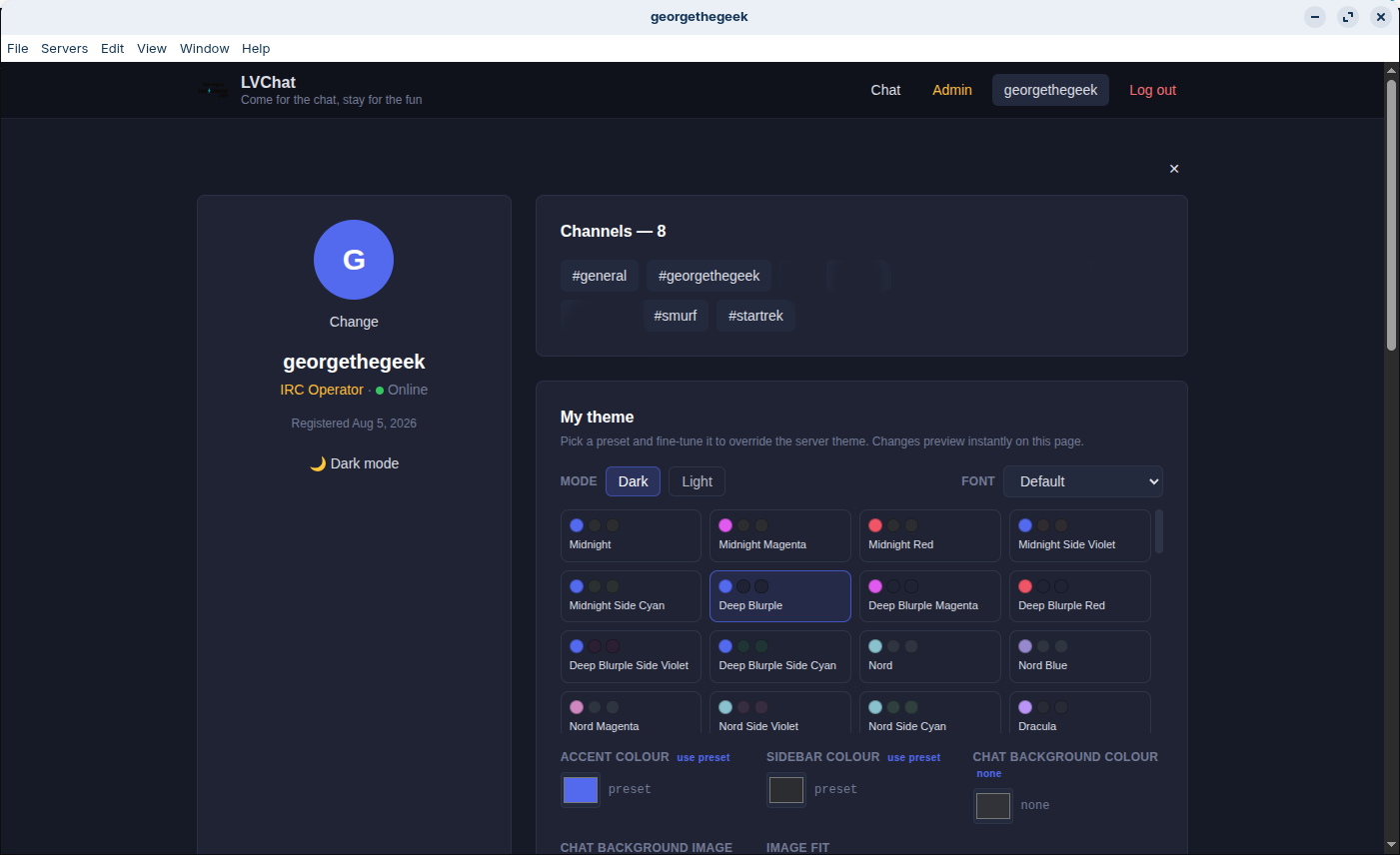Open the Edit menu
Image resolution: width=1400 pixels, height=855 pixels.
[113, 48]
